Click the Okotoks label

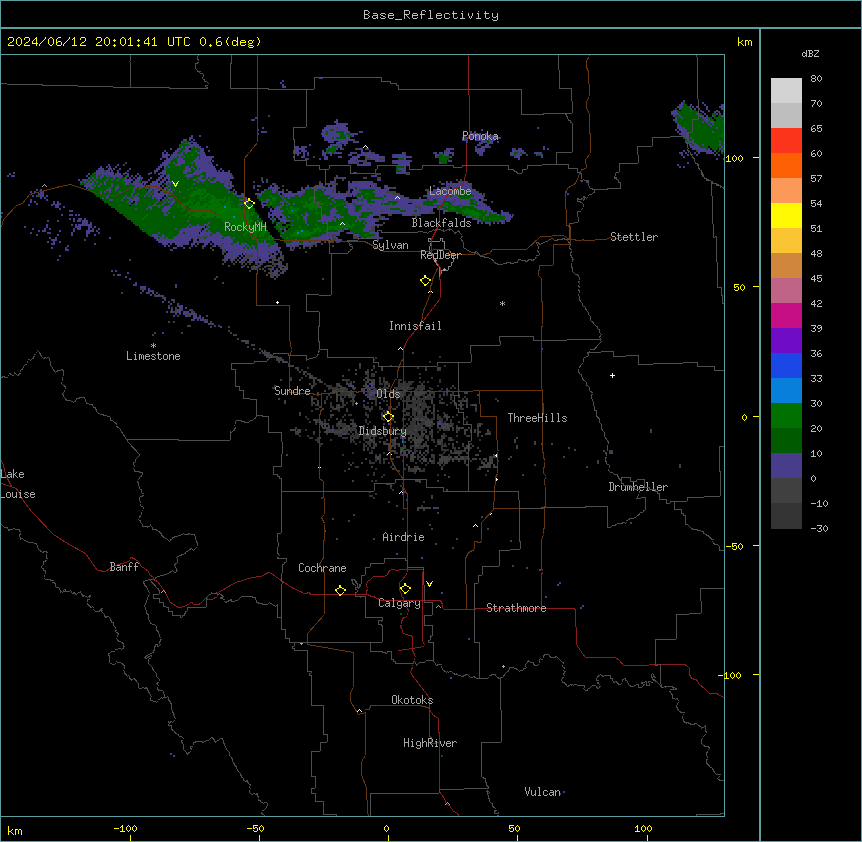pos(412,700)
